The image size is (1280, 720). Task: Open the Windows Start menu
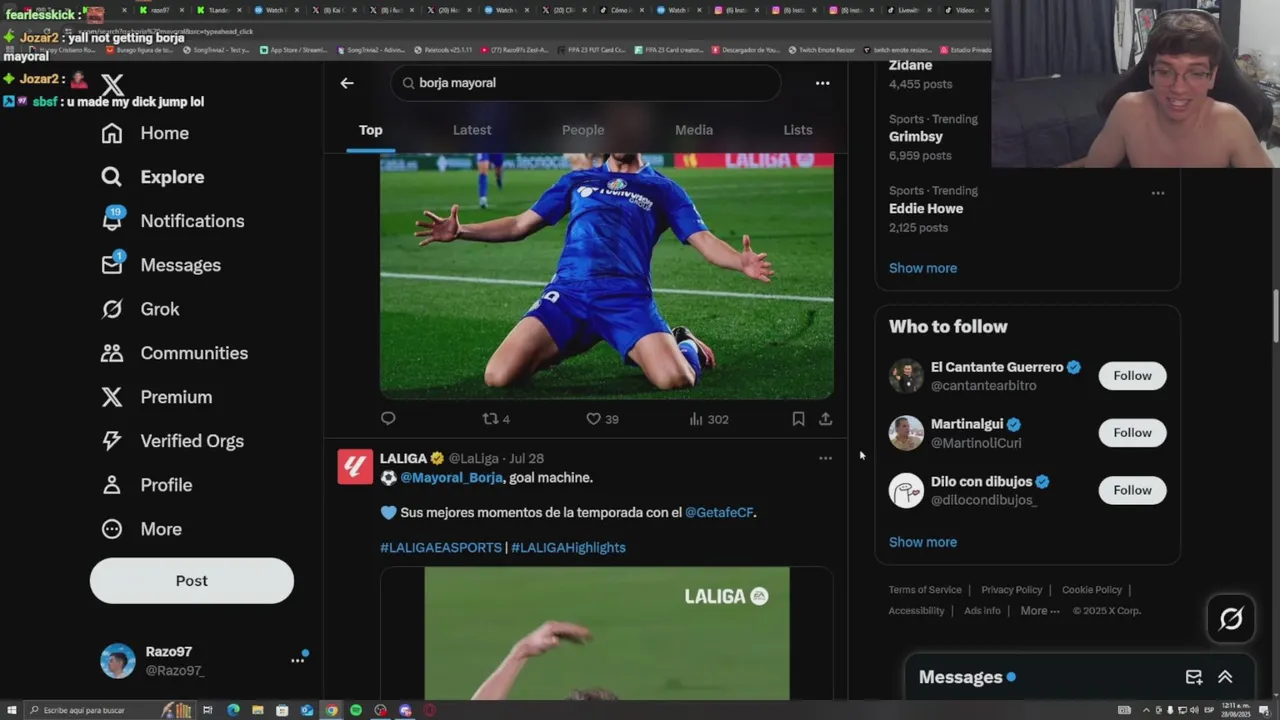coord(12,710)
